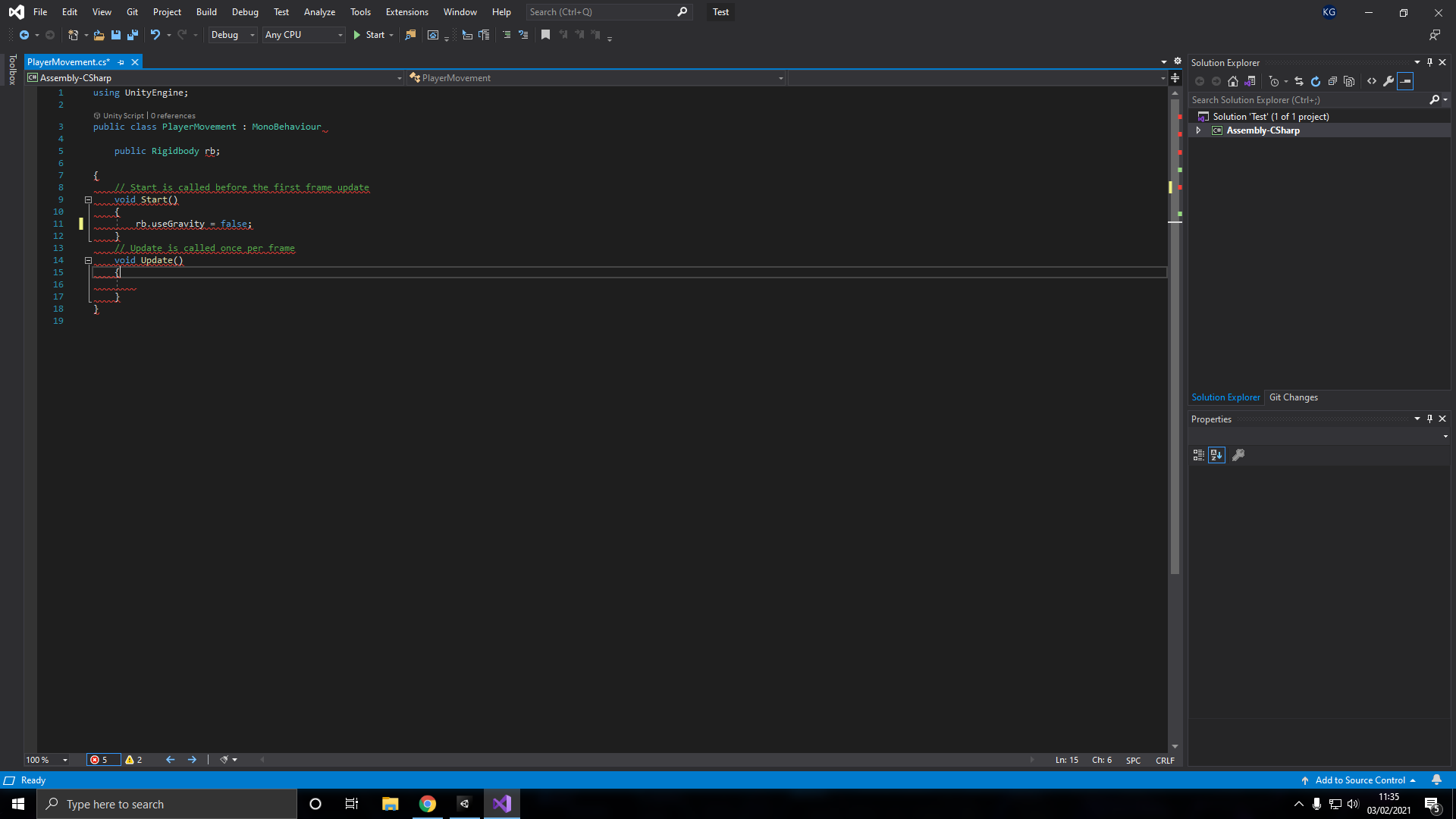Screen dimensions: 1456x819
Task: Collapse the Start() method outline
Action: tap(88, 200)
